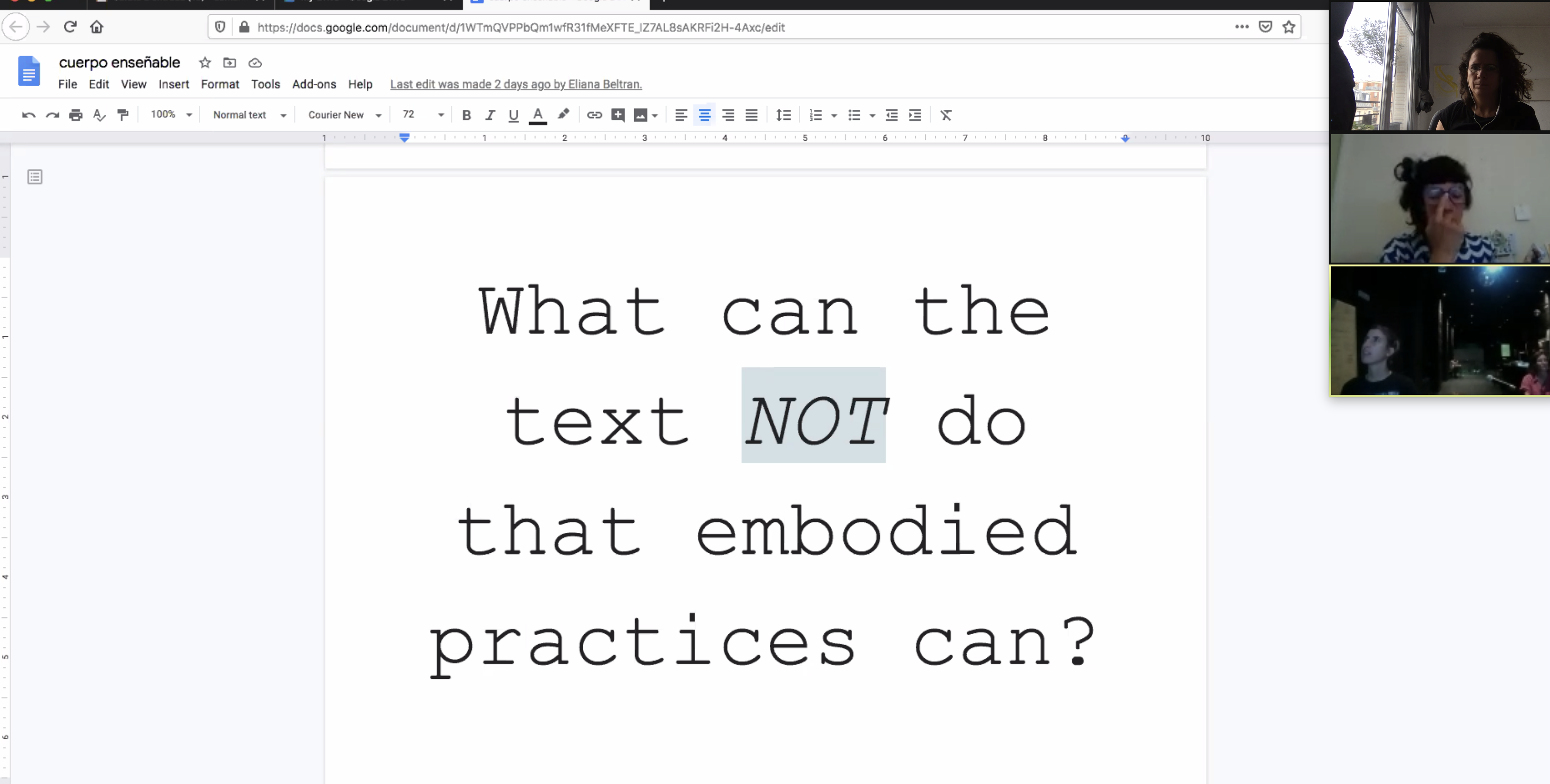The width and height of the screenshot is (1550, 784).
Task: Open the Normal text style dropdown
Action: (x=249, y=115)
